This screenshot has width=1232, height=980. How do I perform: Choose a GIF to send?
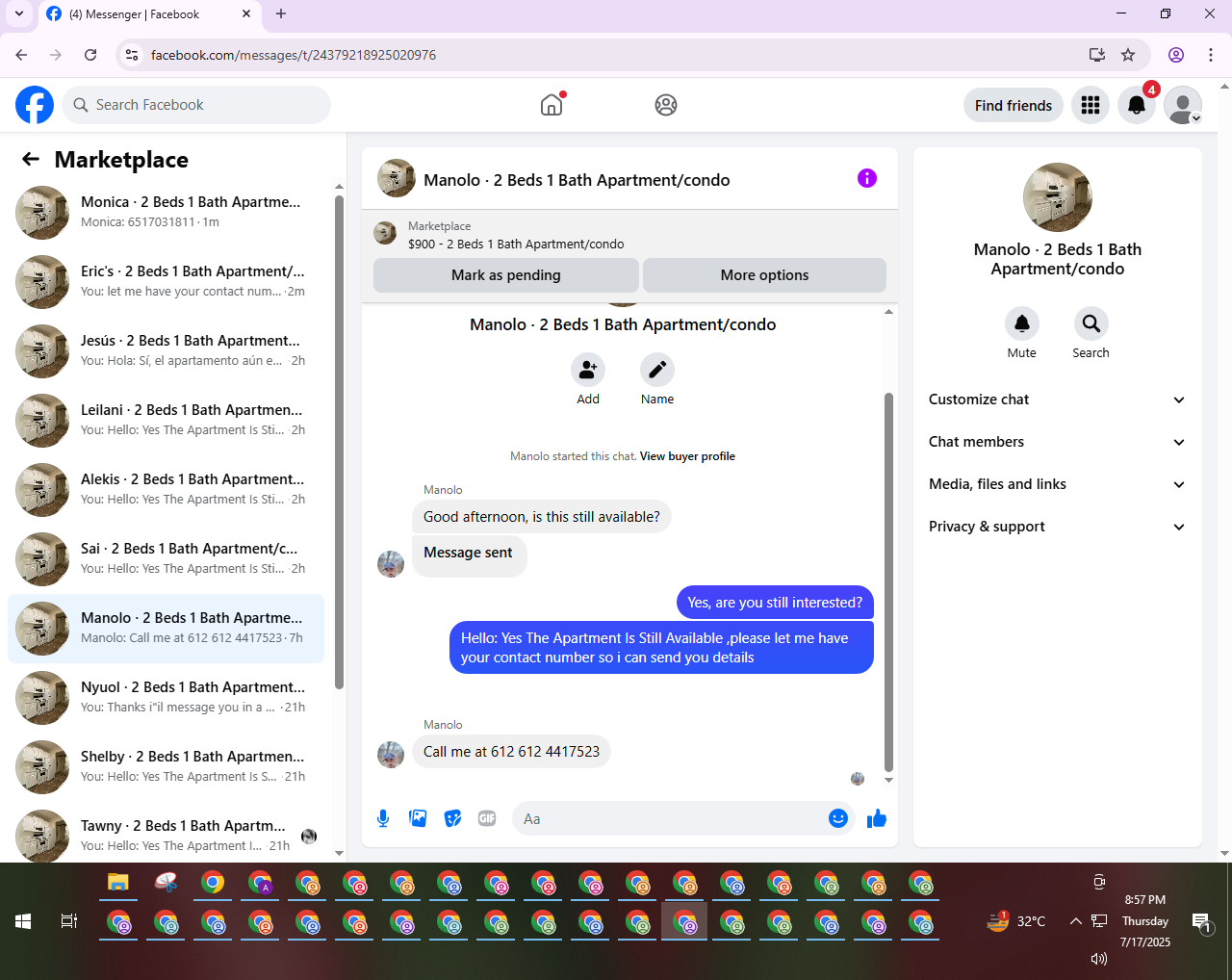(x=487, y=818)
